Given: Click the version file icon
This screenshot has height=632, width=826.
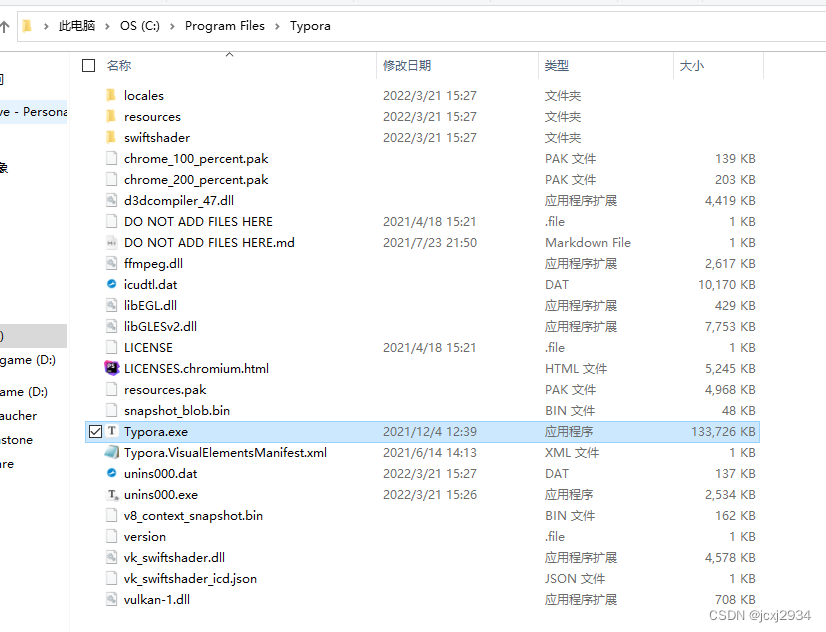Looking at the screenshot, I should tap(111, 537).
